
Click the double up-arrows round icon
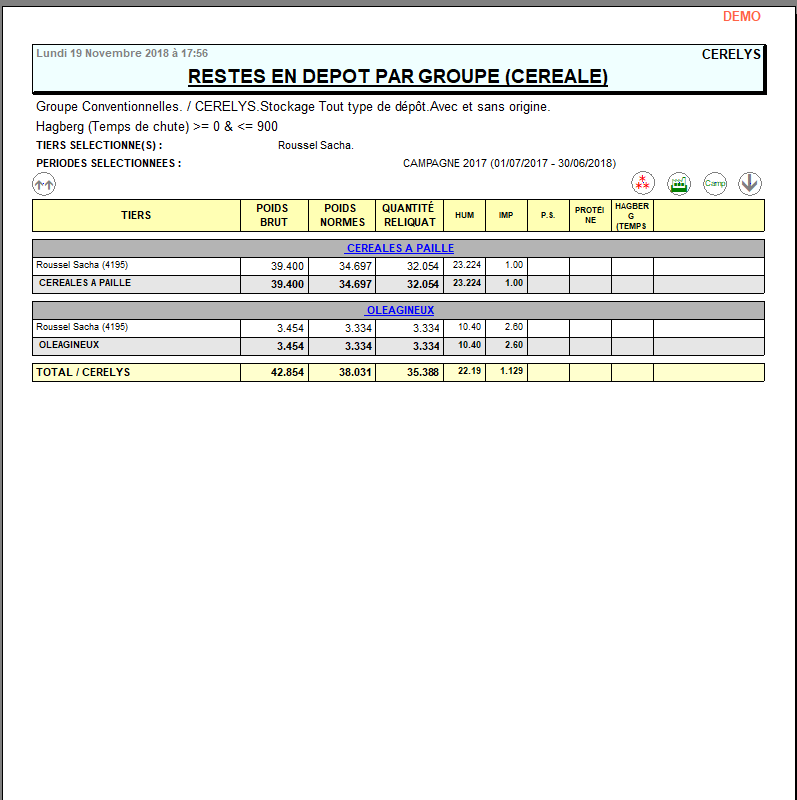pyautogui.click(x=44, y=184)
